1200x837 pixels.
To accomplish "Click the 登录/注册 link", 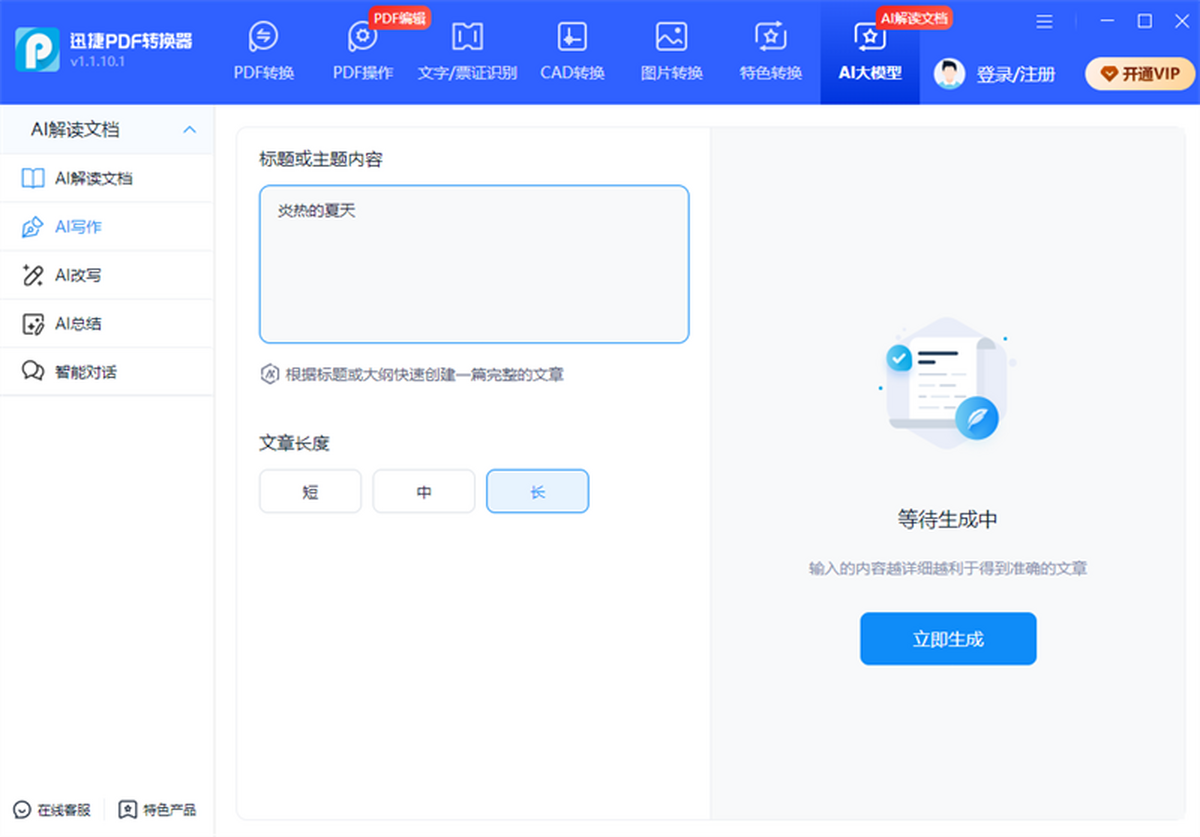I will (x=1015, y=74).
